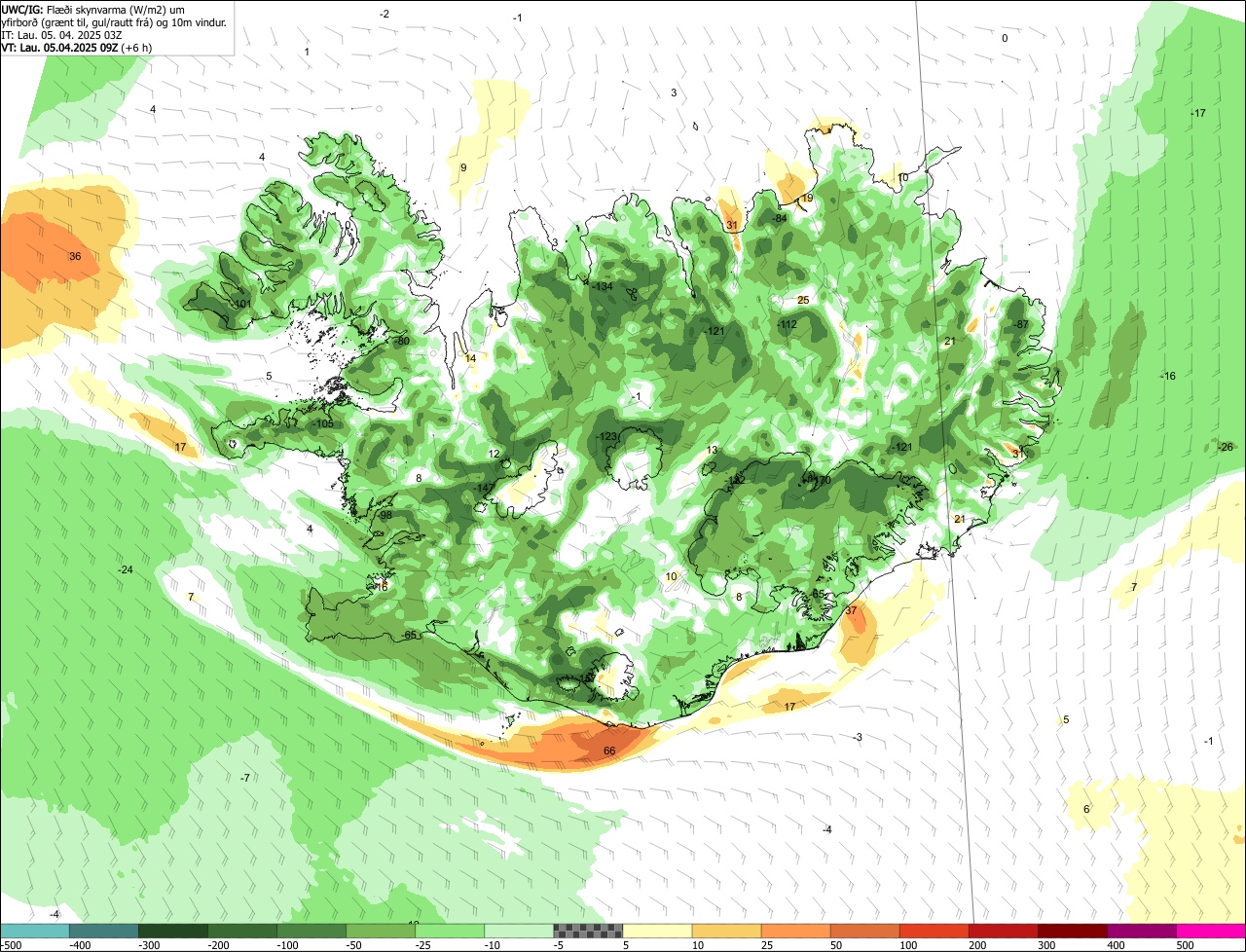Screen dimensions: 1246x952
Task: Select the legend swatch between -100 and -50
Action: pos(311,932)
